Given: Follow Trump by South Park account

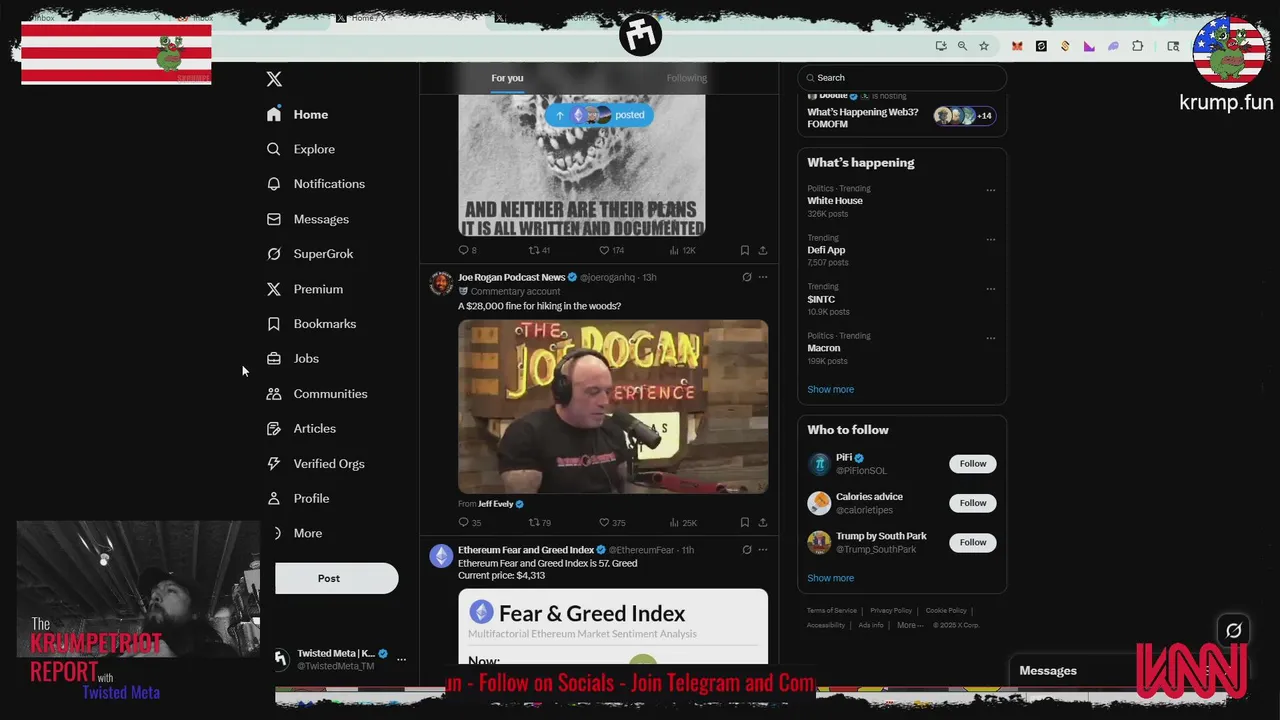Looking at the screenshot, I should coord(973,542).
